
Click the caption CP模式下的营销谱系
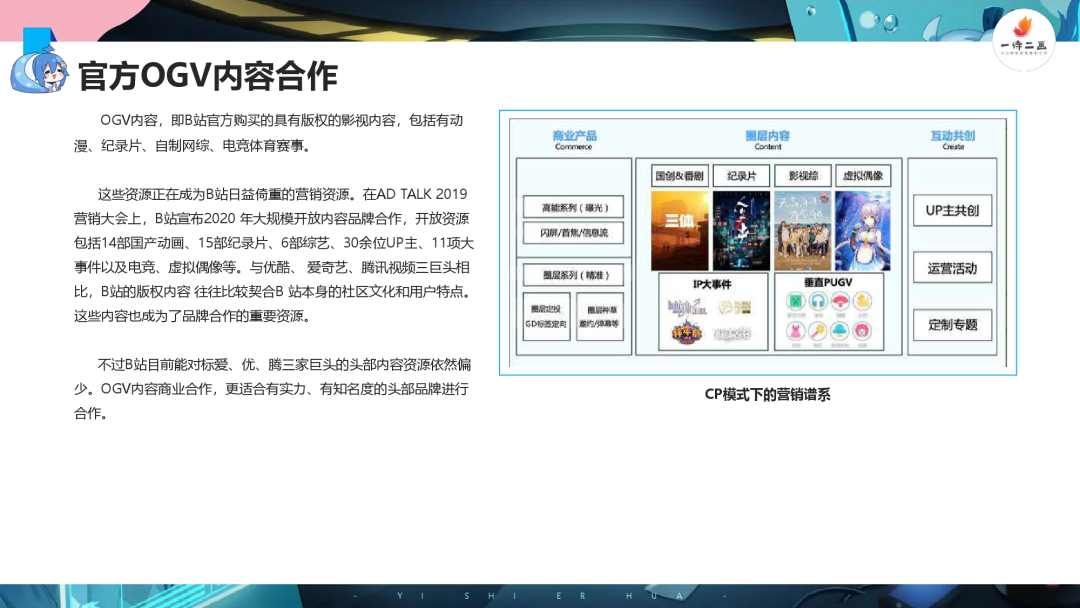(x=767, y=395)
